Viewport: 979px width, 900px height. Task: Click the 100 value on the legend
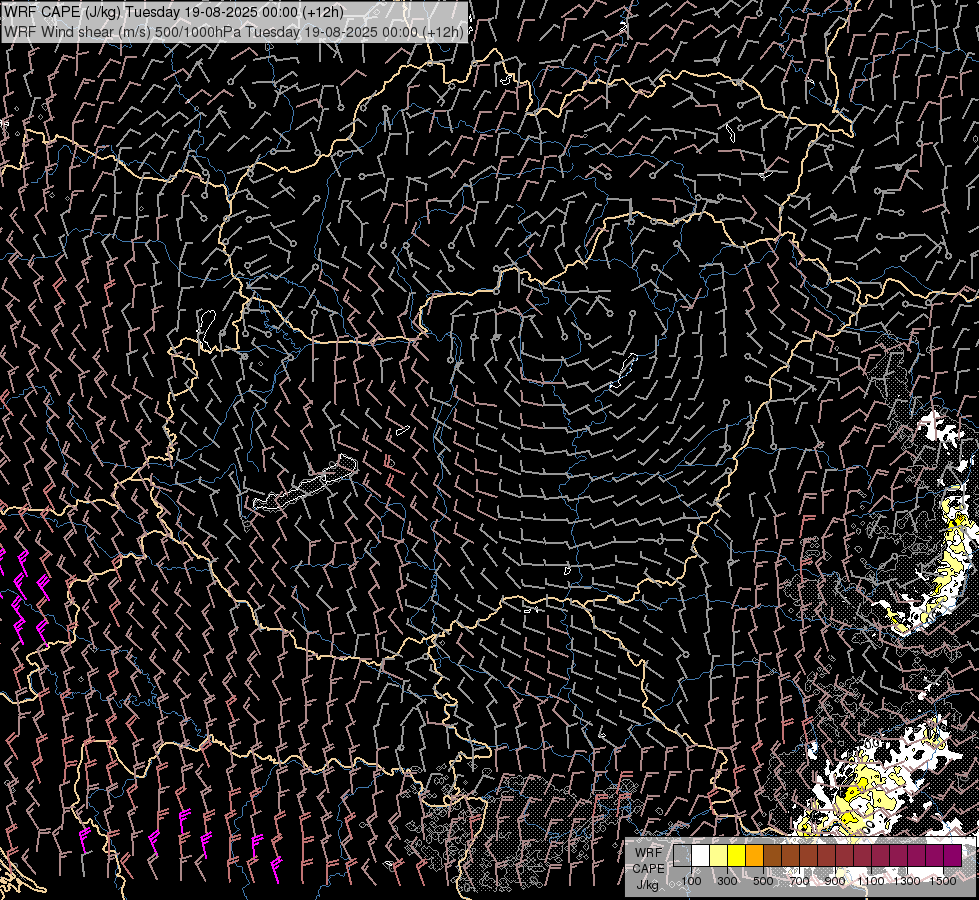[691, 881]
